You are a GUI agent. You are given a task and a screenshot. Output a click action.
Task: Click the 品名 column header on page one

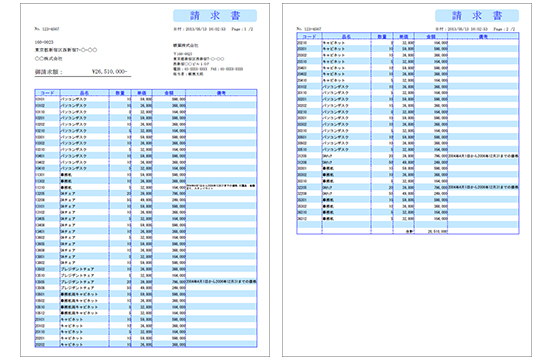click(85, 93)
